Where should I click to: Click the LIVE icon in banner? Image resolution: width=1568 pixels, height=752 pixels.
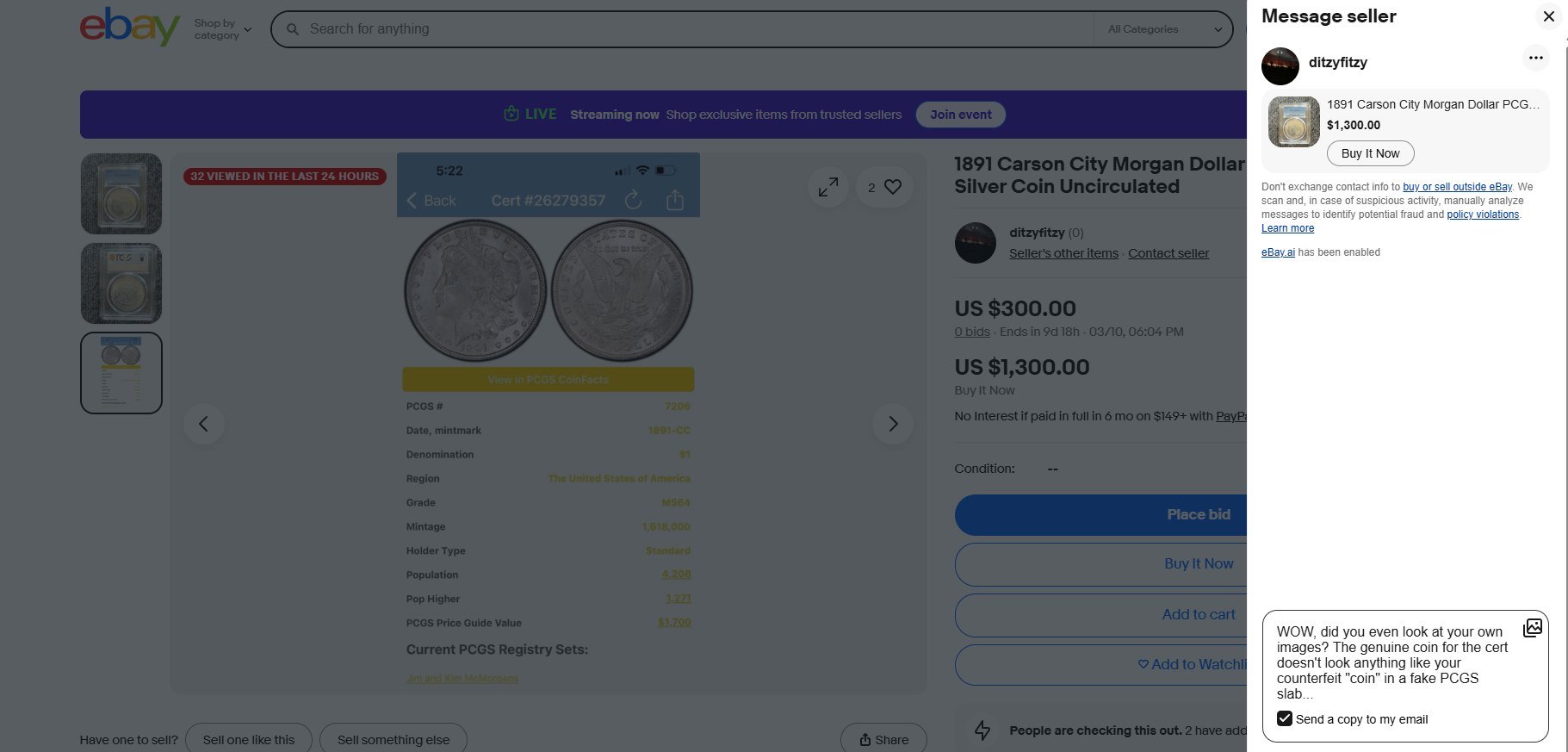click(511, 114)
